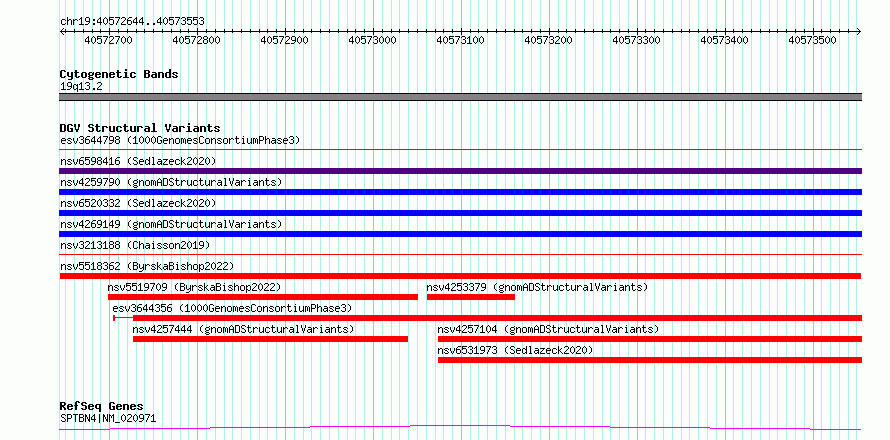Viewport: 890px width, 440px height.
Task: Click the red nsv5519709 variant bar
Action: point(263,297)
